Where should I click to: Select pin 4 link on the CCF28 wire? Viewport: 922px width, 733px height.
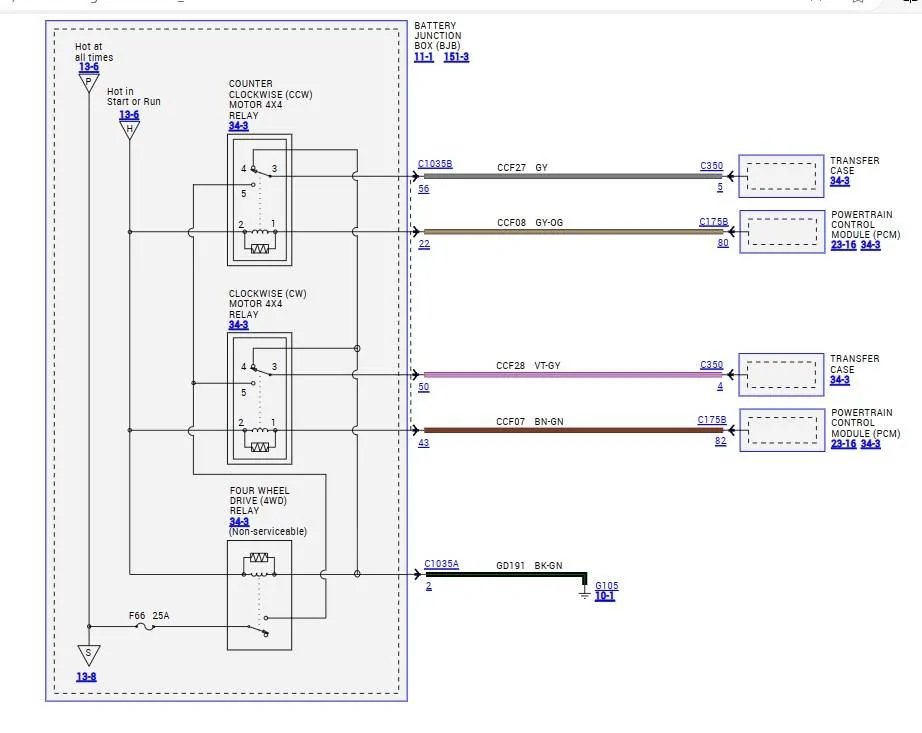pyautogui.click(x=720, y=386)
